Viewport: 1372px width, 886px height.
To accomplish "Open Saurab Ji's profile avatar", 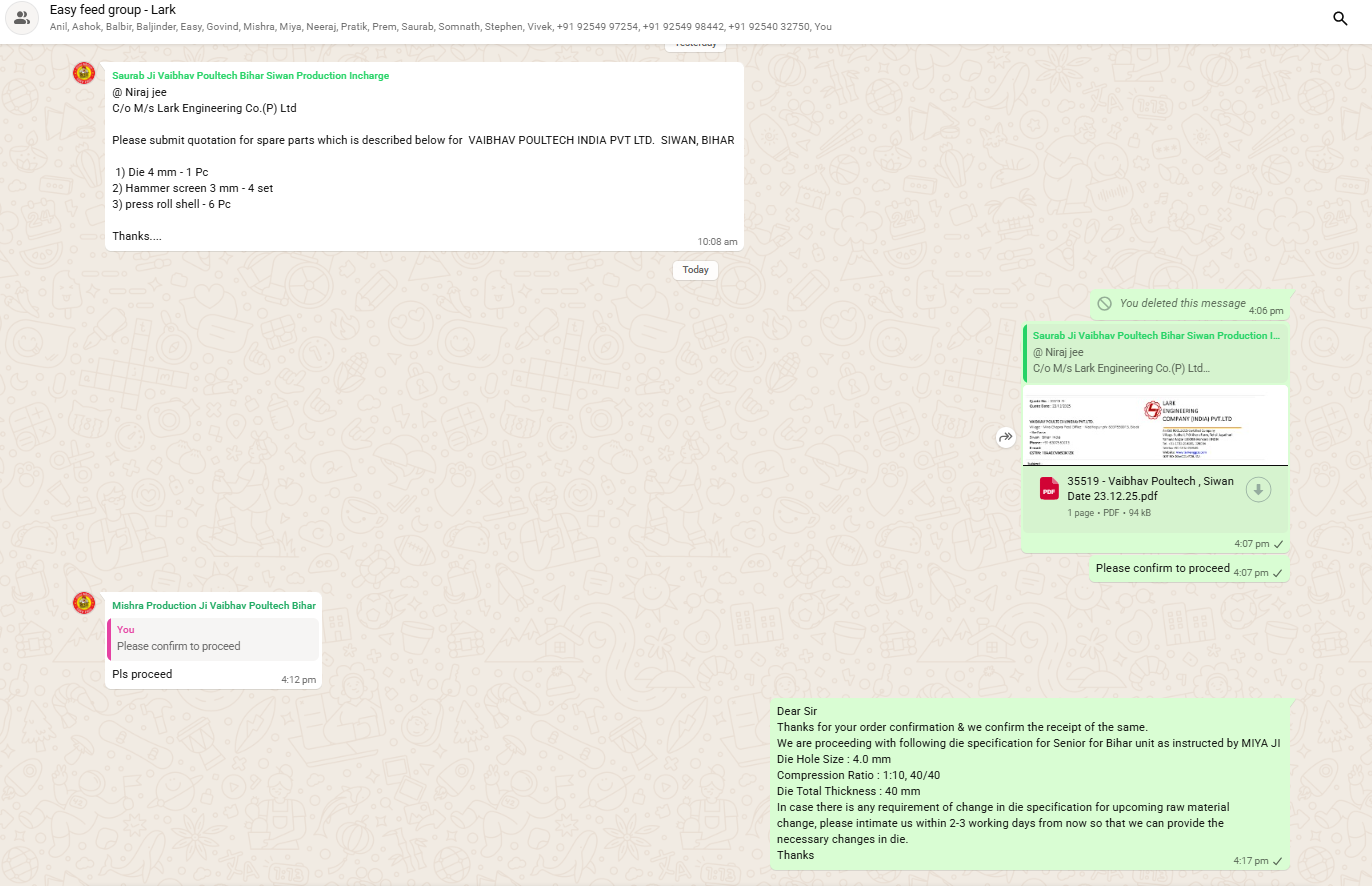I will pos(84,73).
